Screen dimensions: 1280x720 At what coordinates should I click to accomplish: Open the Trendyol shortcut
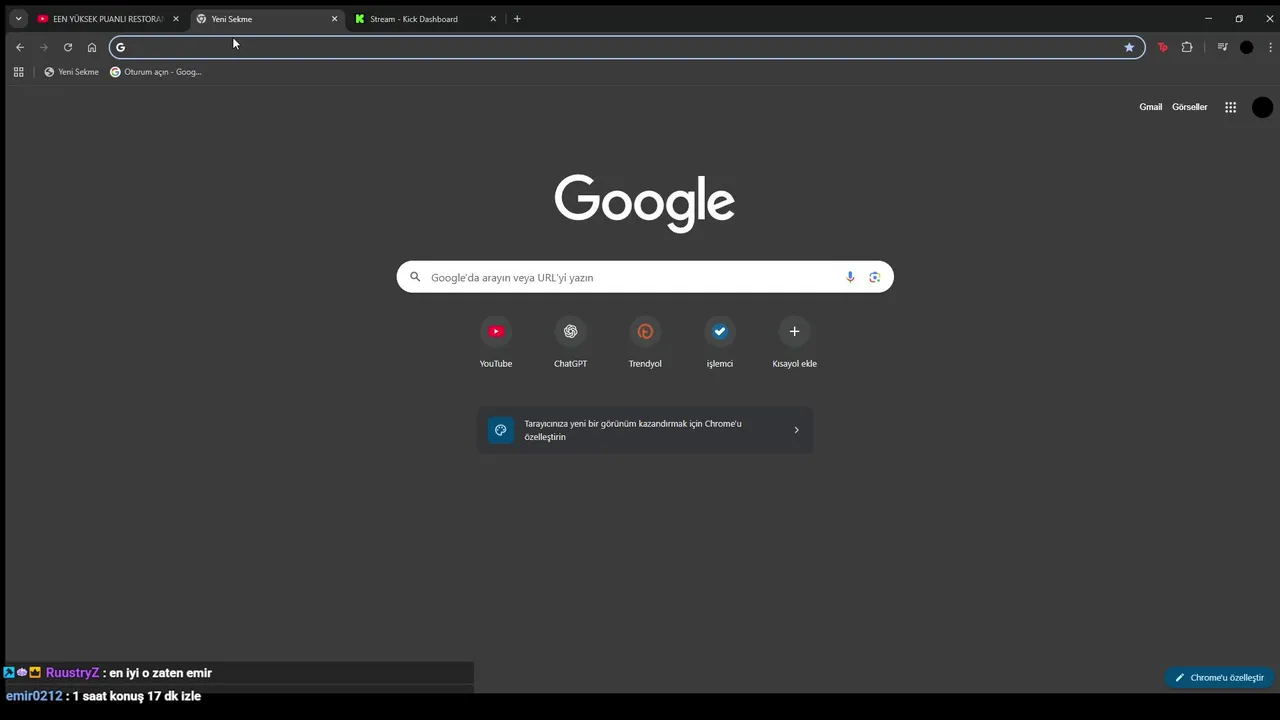coord(645,342)
